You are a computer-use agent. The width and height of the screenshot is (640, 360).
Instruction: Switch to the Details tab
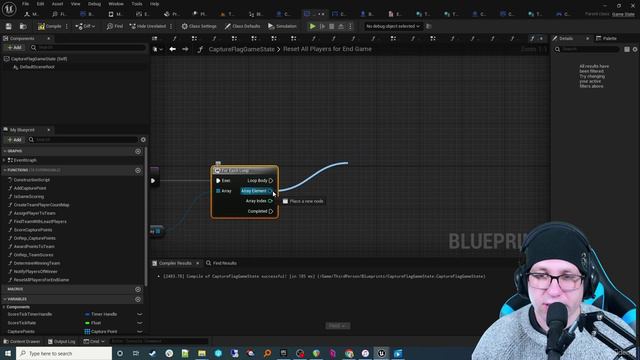click(x=566, y=38)
